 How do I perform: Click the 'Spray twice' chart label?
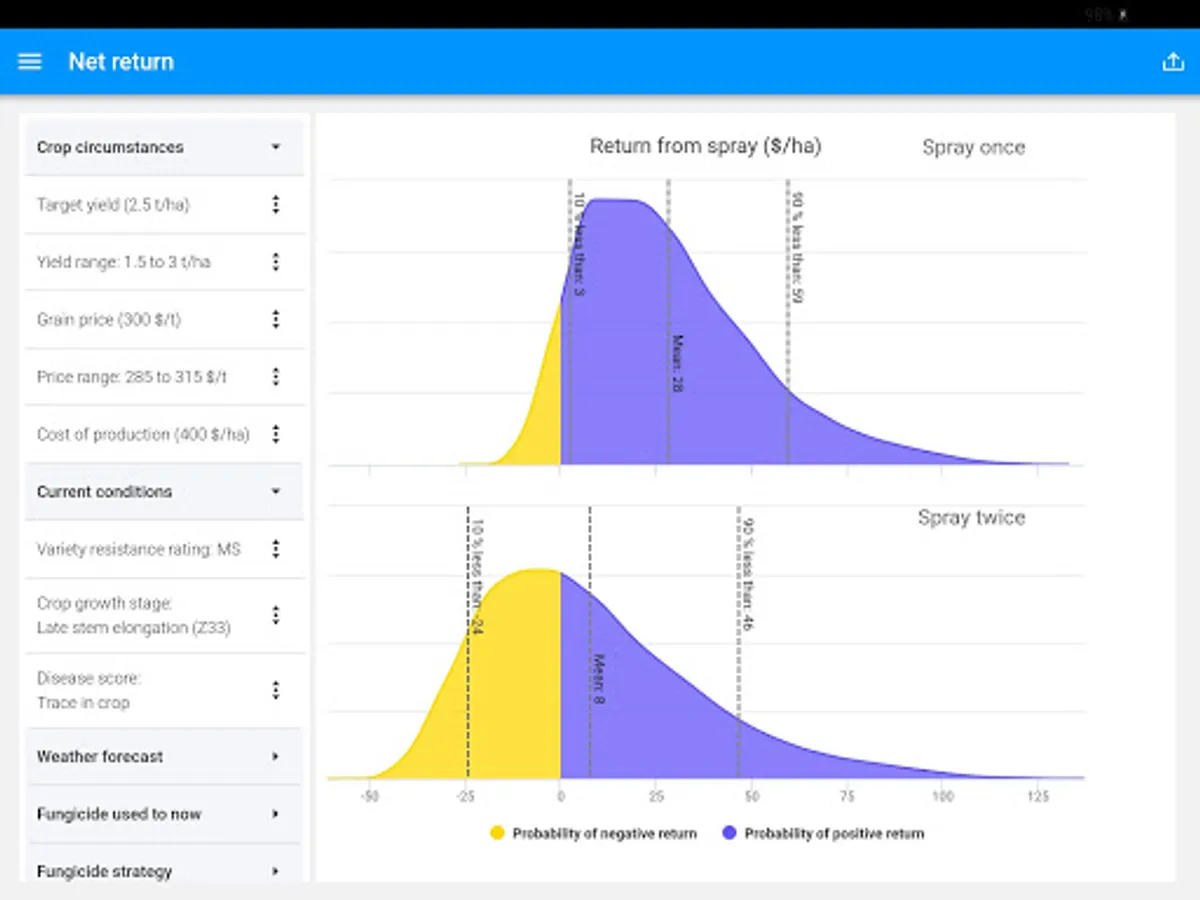point(972,518)
